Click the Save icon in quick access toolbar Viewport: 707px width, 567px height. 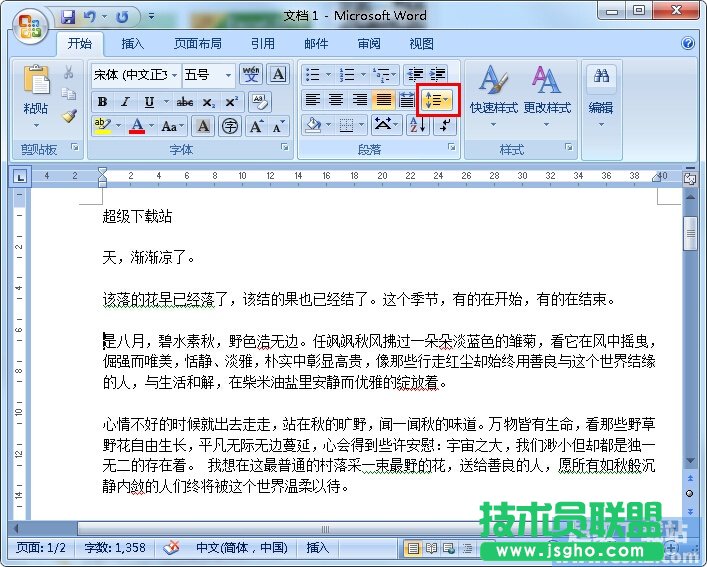point(68,17)
